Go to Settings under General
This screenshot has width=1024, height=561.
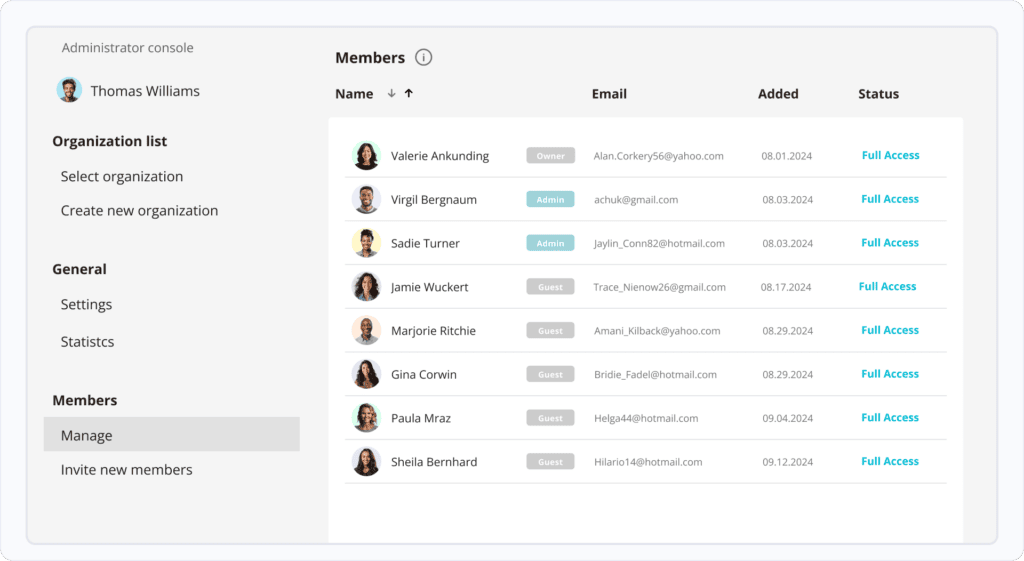pos(86,305)
